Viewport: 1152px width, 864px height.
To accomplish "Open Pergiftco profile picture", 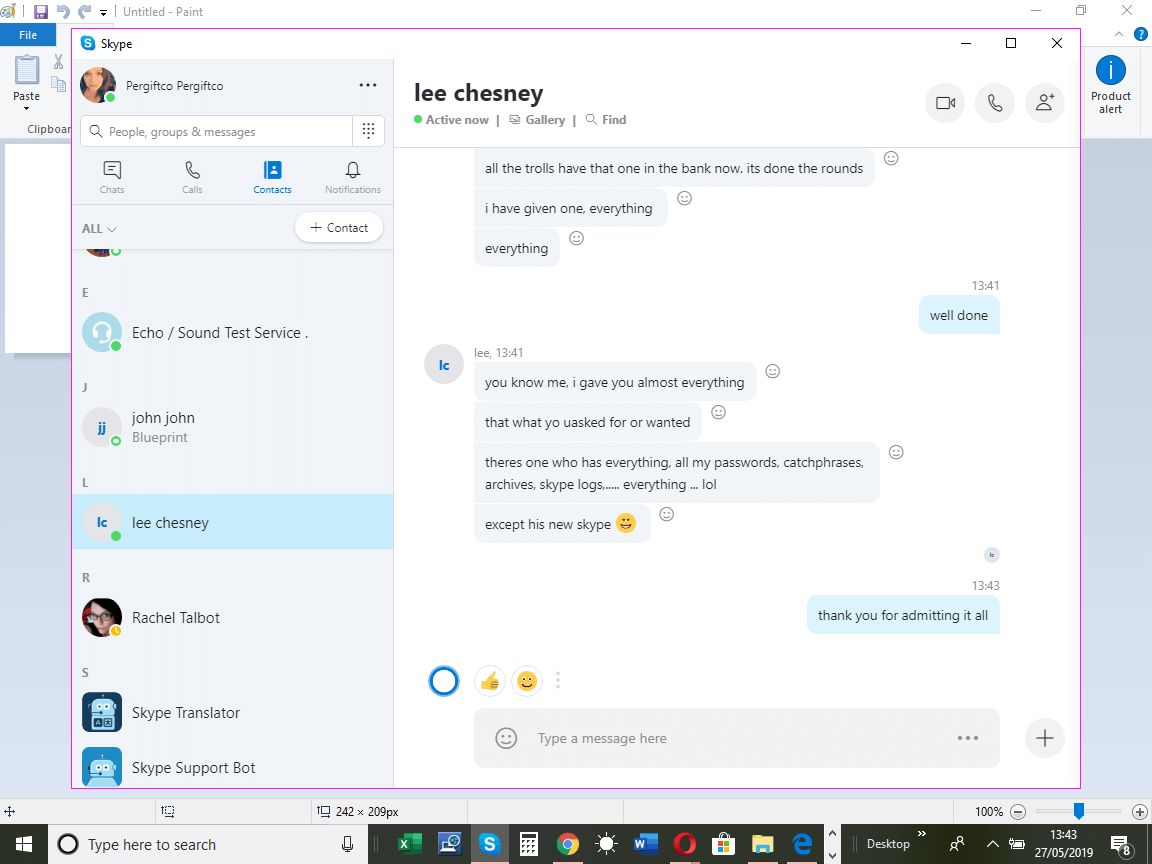I will (x=98, y=85).
